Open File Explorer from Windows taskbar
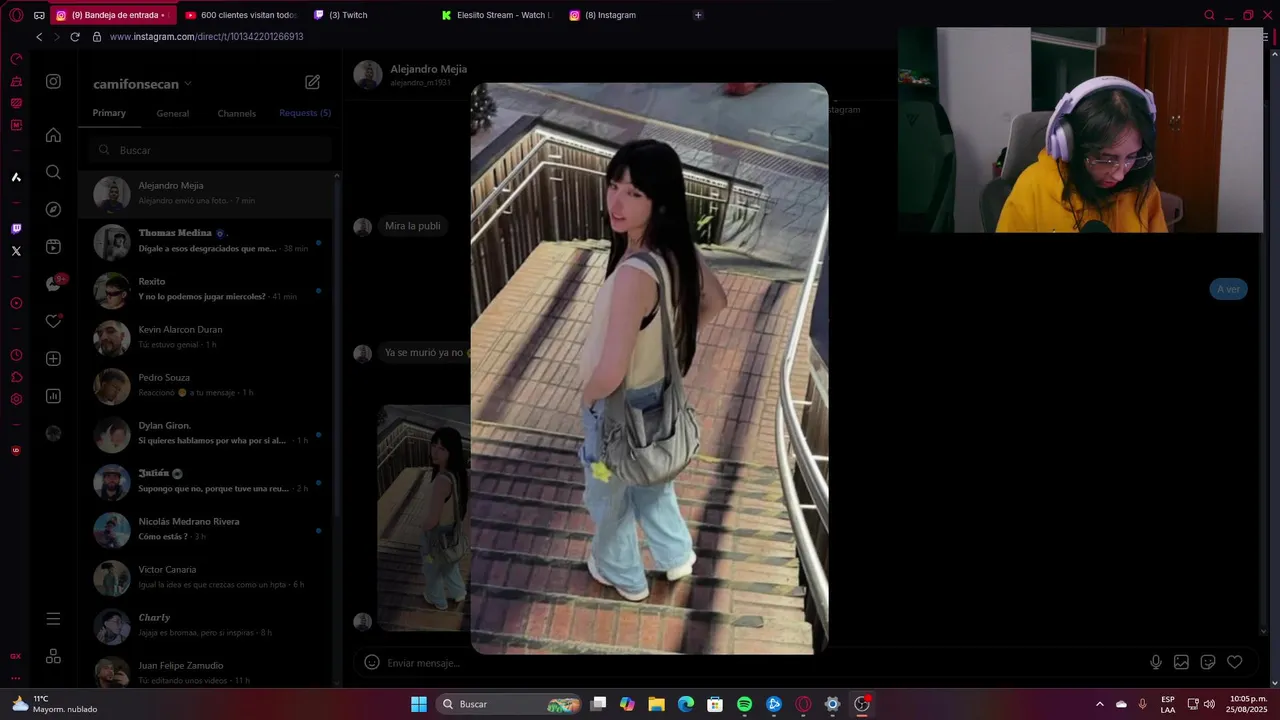The image size is (1280, 720). click(656, 704)
